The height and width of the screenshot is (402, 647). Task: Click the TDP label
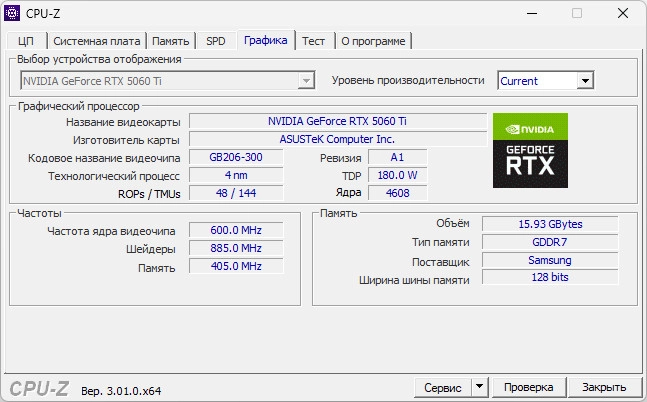[352, 176]
